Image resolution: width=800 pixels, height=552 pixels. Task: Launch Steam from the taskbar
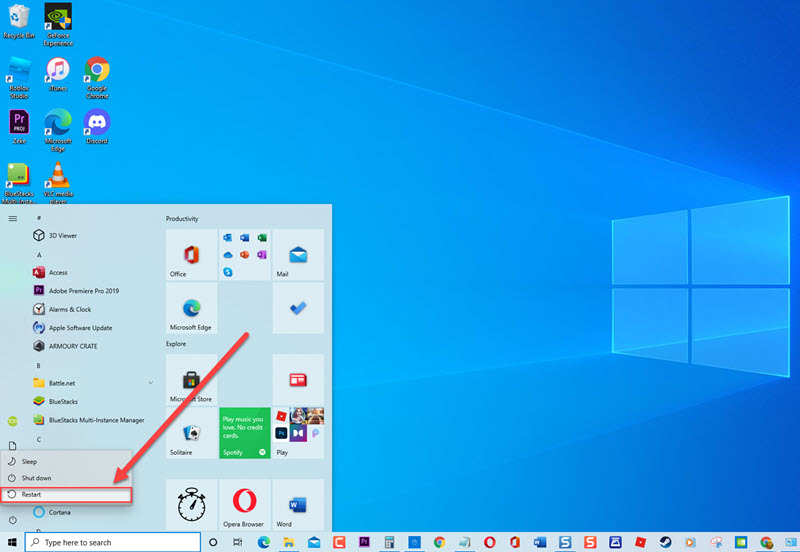click(x=665, y=542)
